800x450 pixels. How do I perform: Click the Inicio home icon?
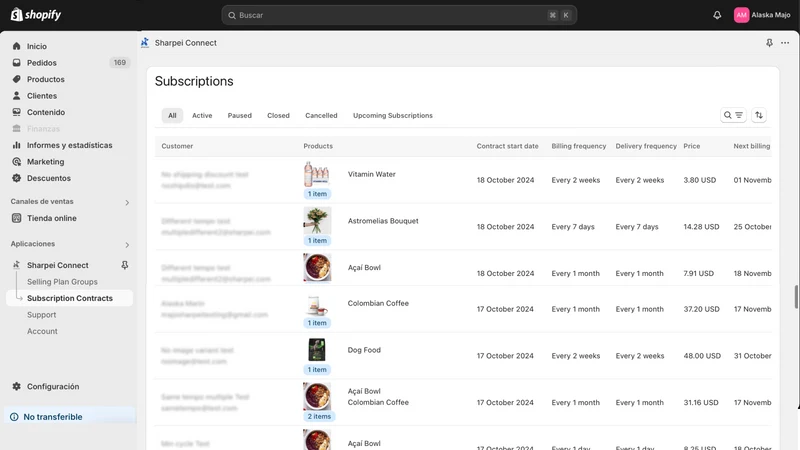click(16, 46)
